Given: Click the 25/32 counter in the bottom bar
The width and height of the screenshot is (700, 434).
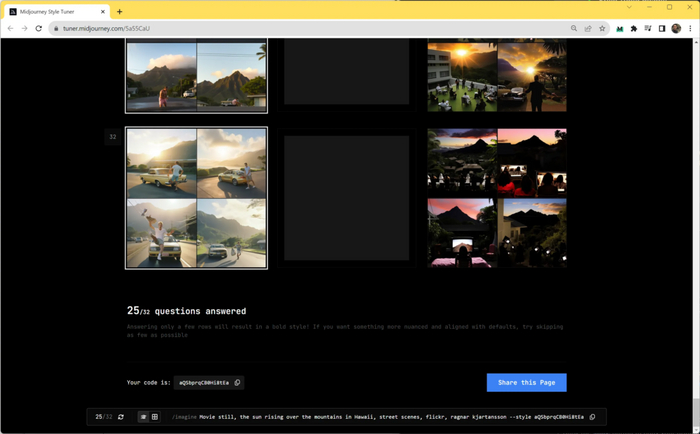Looking at the screenshot, I should [x=104, y=417].
